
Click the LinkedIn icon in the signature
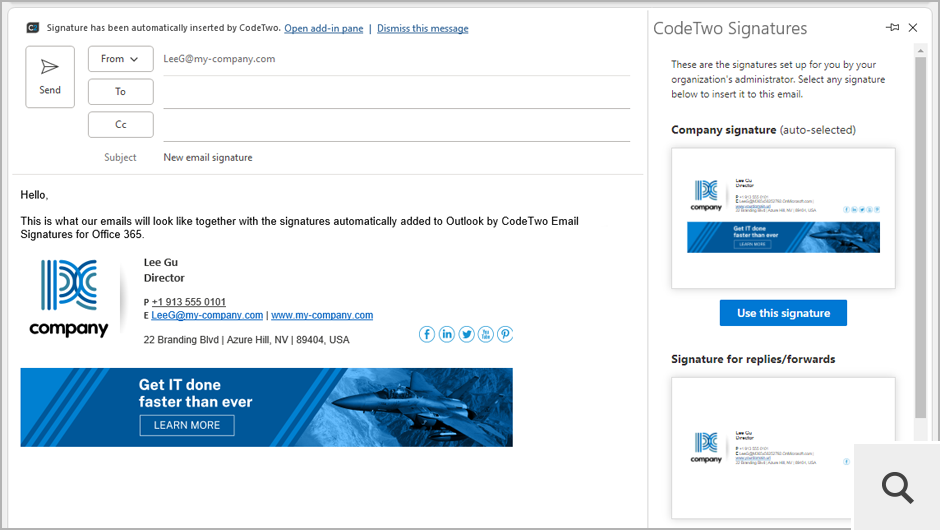(x=447, y=334)
